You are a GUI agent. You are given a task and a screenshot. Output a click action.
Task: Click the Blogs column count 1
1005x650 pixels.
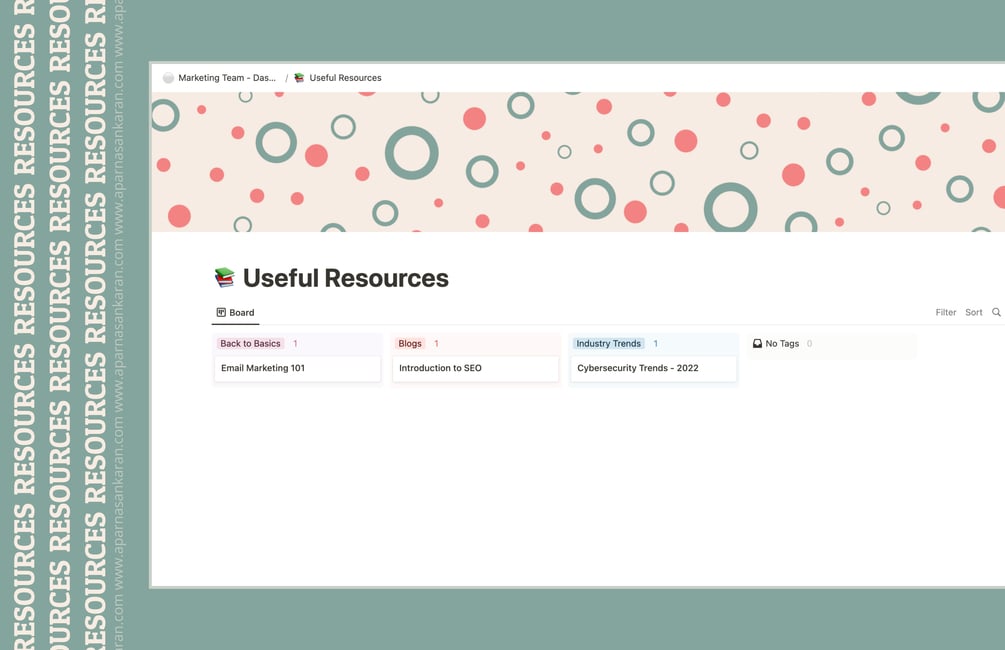tap(436, 344)
